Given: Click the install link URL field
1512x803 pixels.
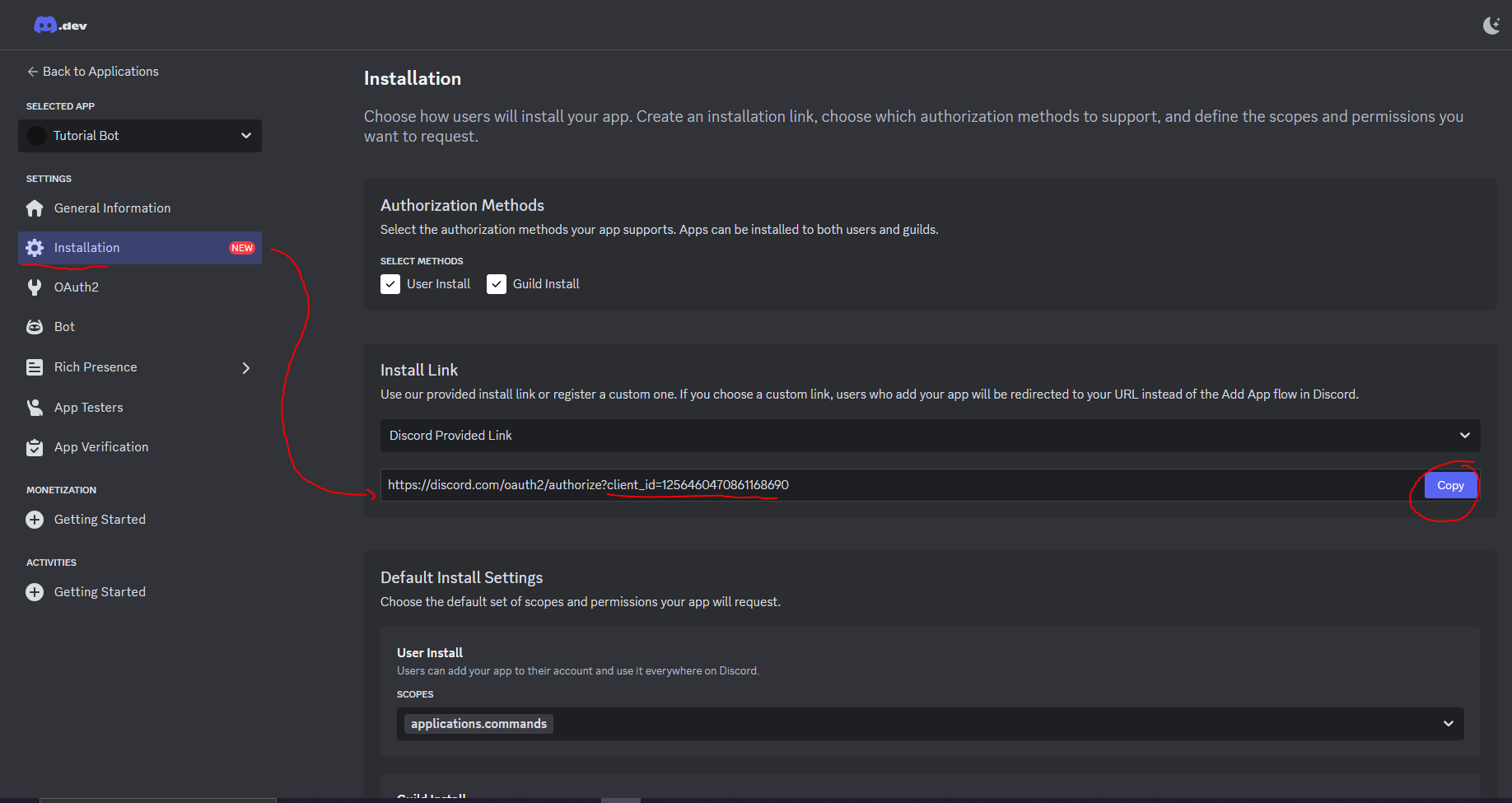Looking at the screenshot, I should pos(898,485).
